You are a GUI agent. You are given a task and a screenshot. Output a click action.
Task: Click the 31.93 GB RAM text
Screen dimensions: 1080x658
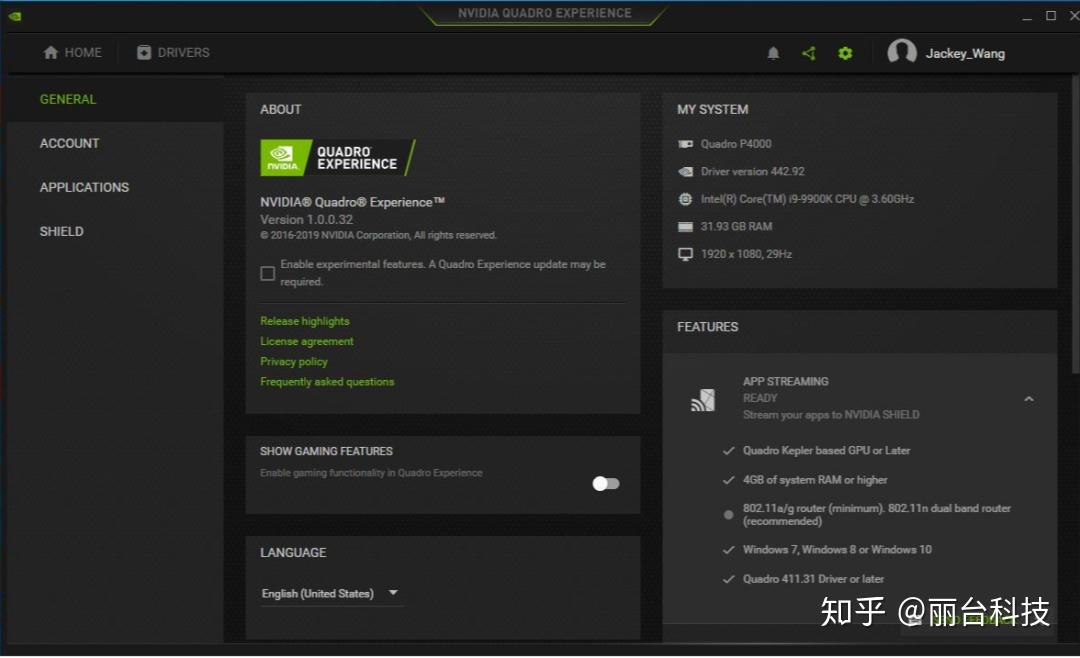(x=736, y=227)
